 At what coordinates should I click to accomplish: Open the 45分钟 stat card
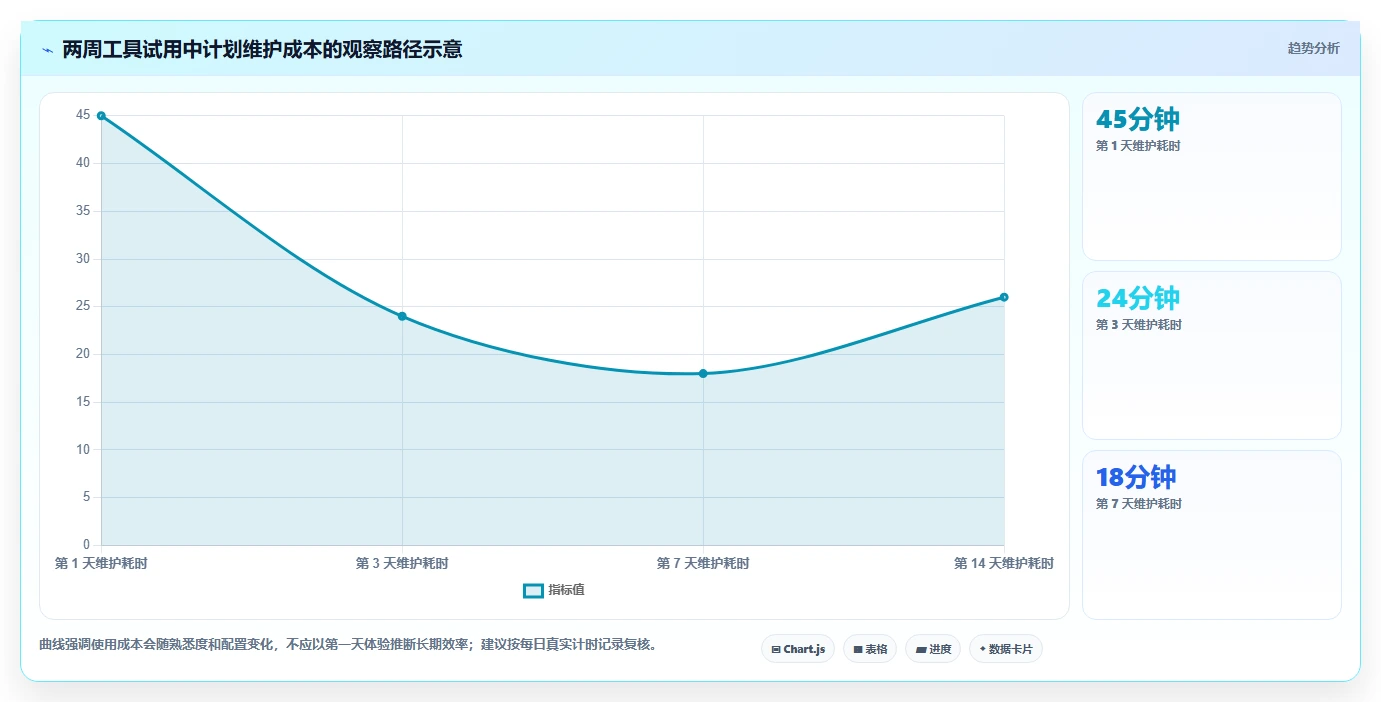pyautogui.click(x=1211, y=177)
